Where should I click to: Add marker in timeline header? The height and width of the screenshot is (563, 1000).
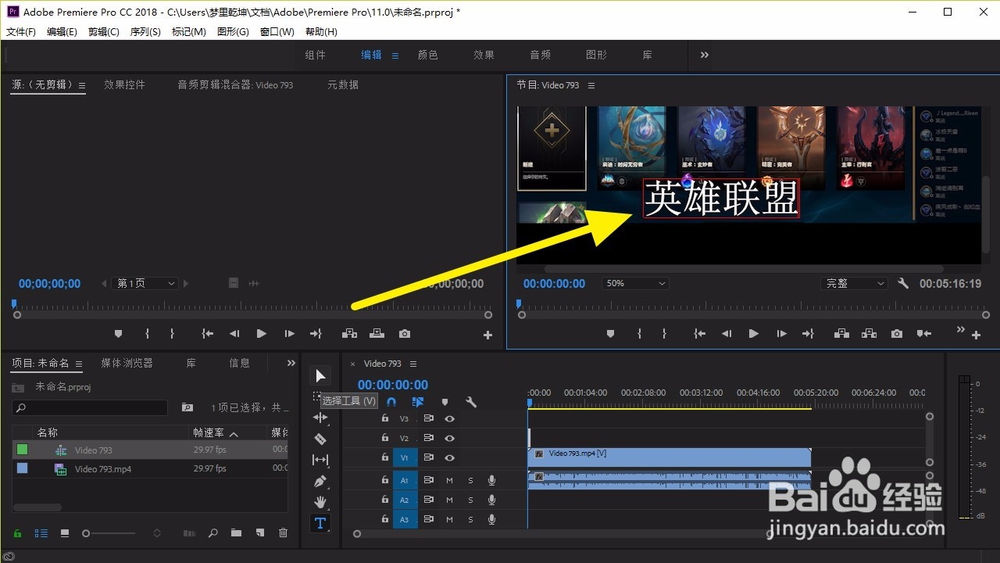pos(445,402)
